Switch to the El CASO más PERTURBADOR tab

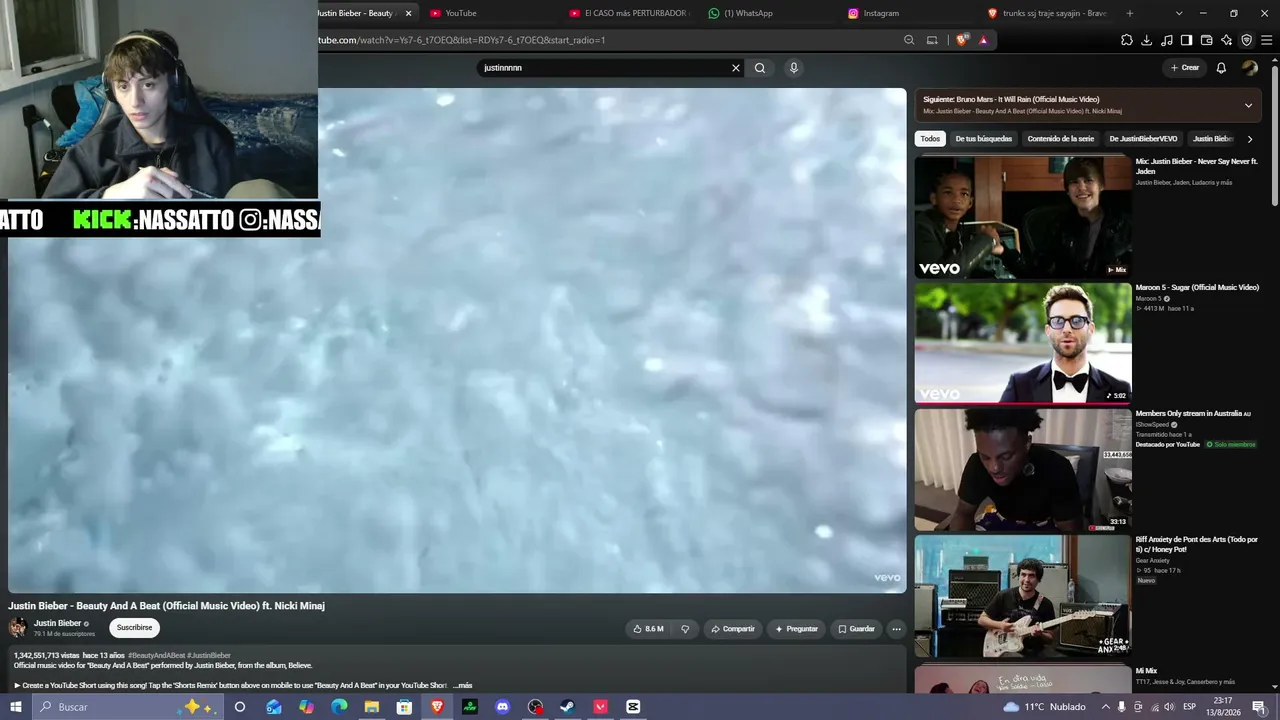pyautogui.click(x=627, y=13)
